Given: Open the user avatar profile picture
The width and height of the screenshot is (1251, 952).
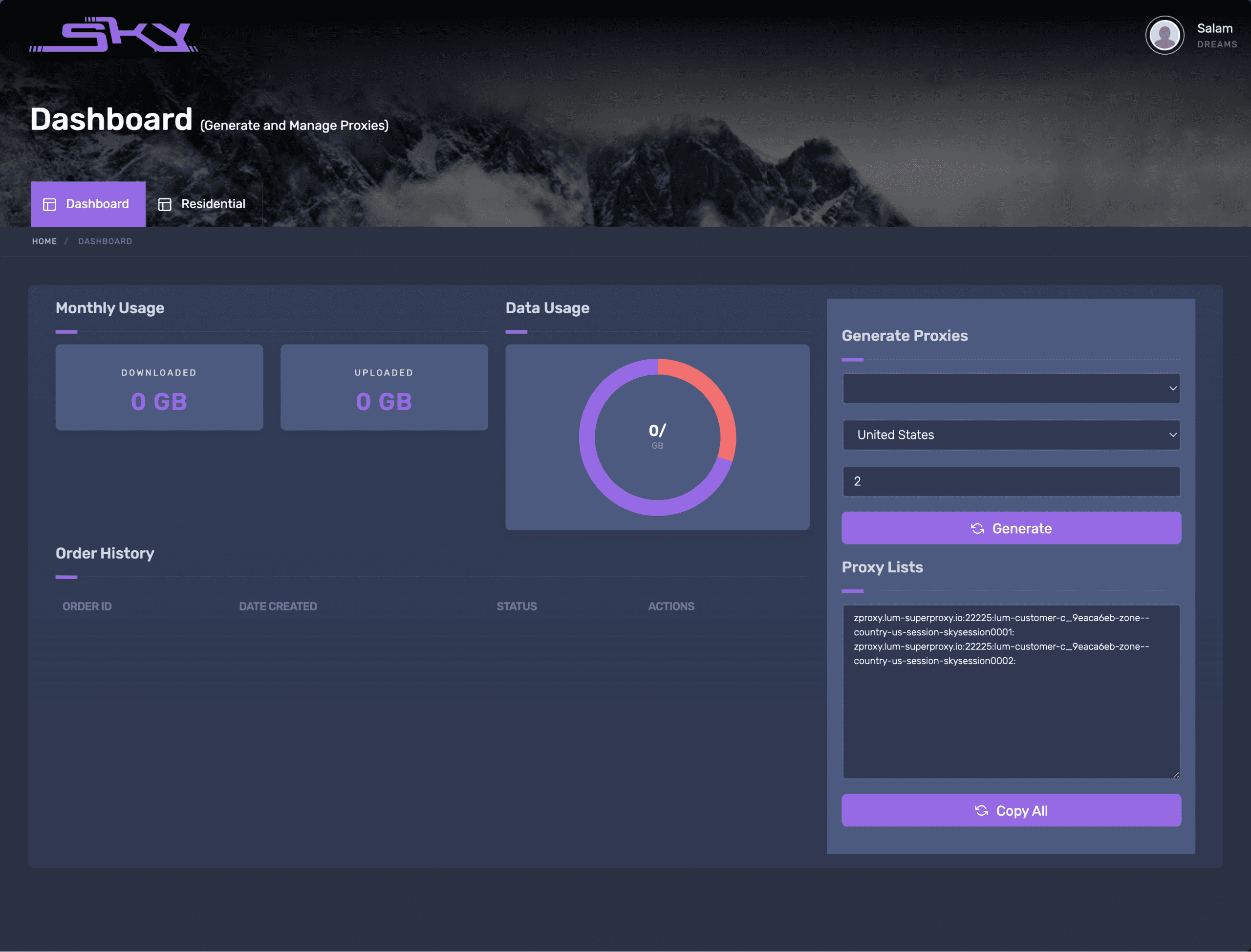Looking at the screenshot, I should tap(1165, 35).
